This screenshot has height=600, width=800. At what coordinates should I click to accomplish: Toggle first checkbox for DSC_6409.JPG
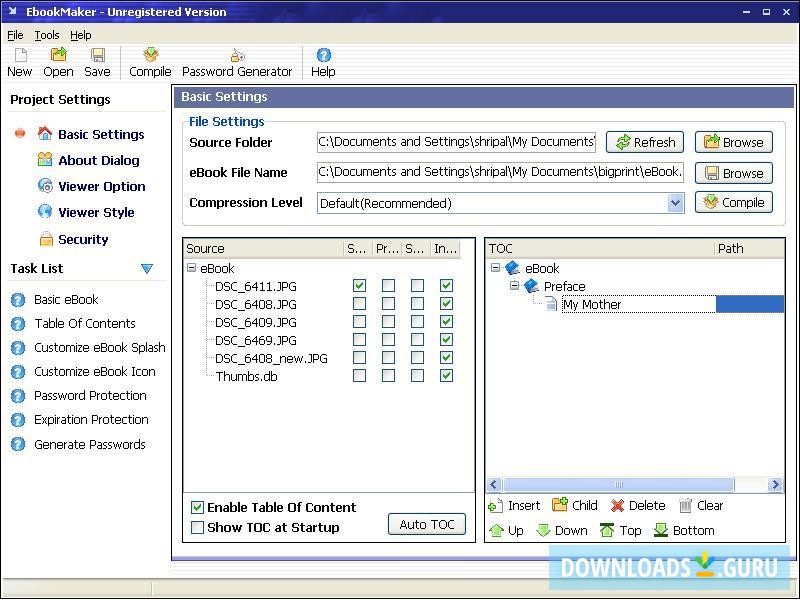click(359, 321)
